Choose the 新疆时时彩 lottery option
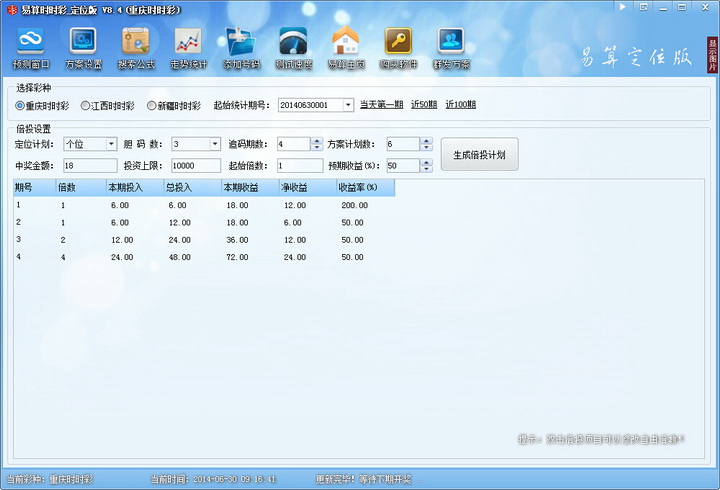Viewport: 720px width, 490px height. tap(152, 105)
